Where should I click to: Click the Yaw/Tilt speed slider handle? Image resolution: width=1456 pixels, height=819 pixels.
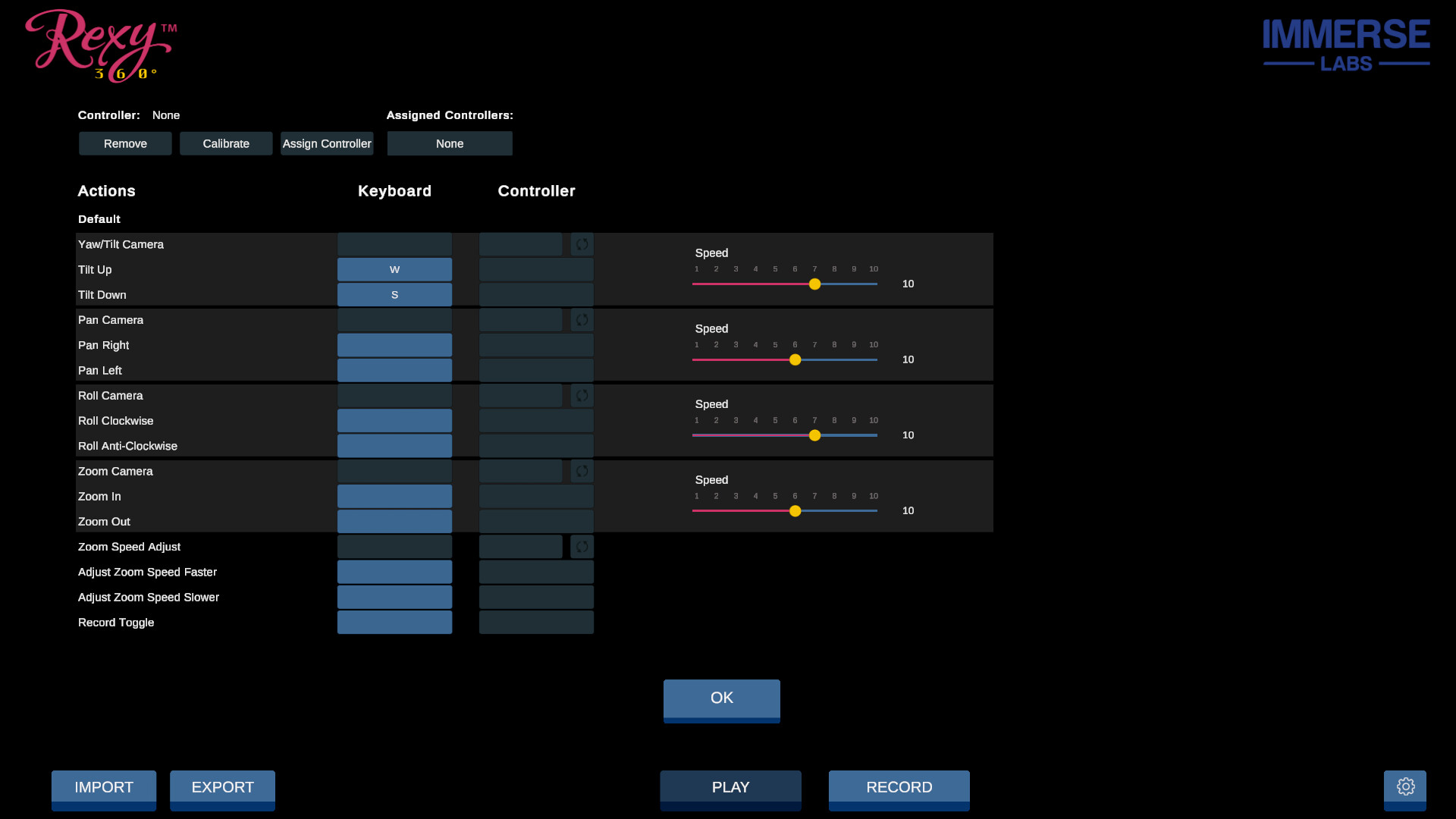point(814,284)
